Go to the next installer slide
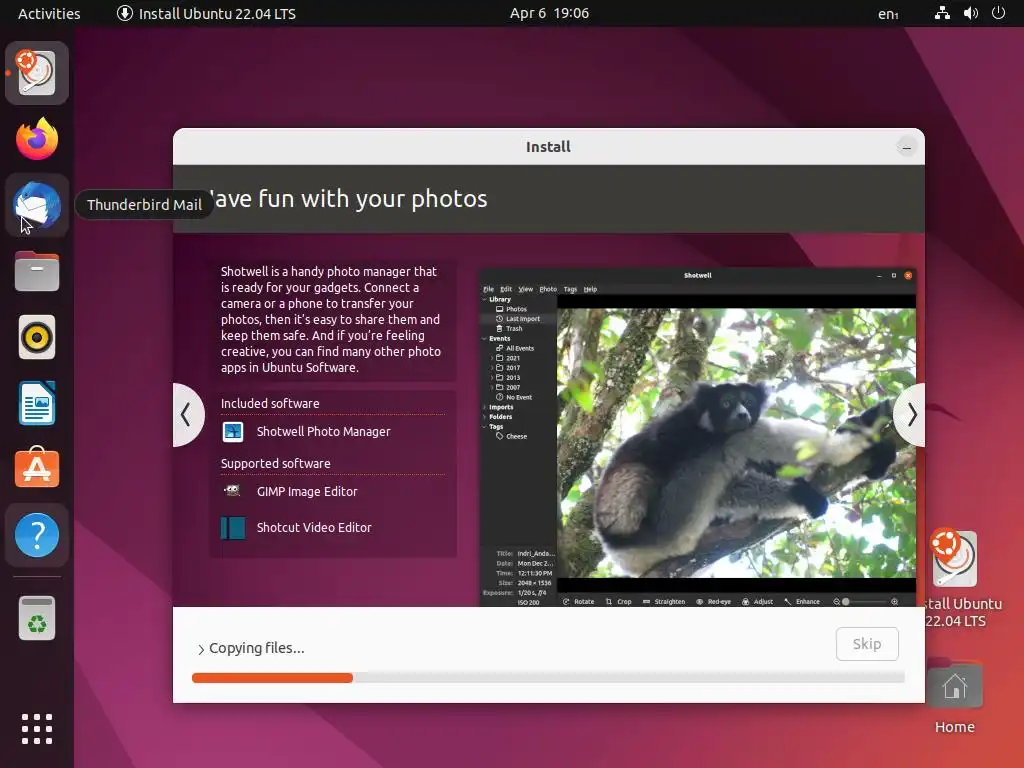 tap(910, 415)
